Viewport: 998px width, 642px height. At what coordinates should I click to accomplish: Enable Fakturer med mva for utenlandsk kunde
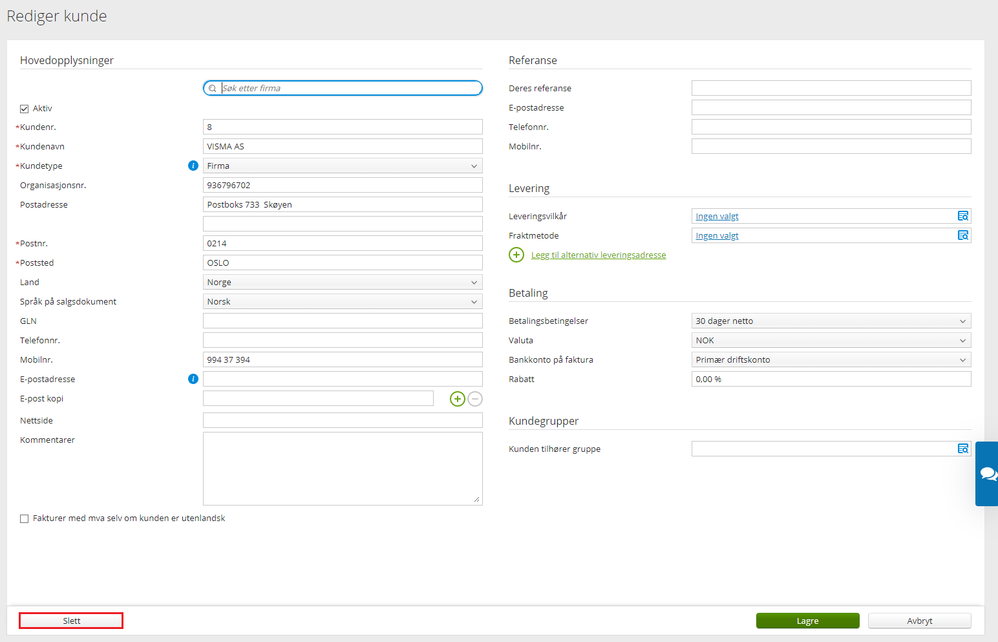[x=24, y=519]
